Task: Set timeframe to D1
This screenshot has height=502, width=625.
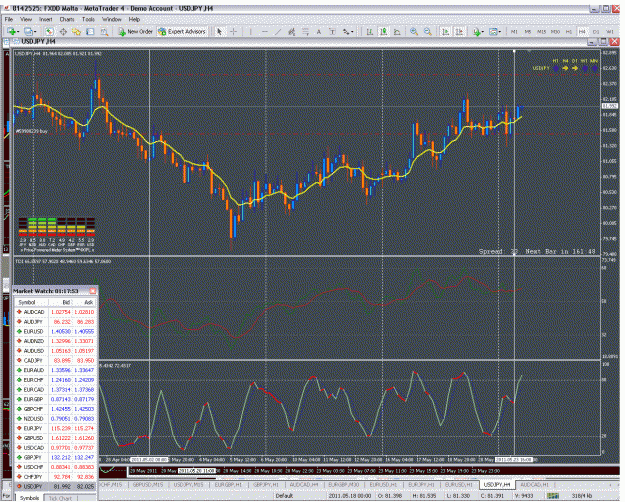Action: (596, 31)
